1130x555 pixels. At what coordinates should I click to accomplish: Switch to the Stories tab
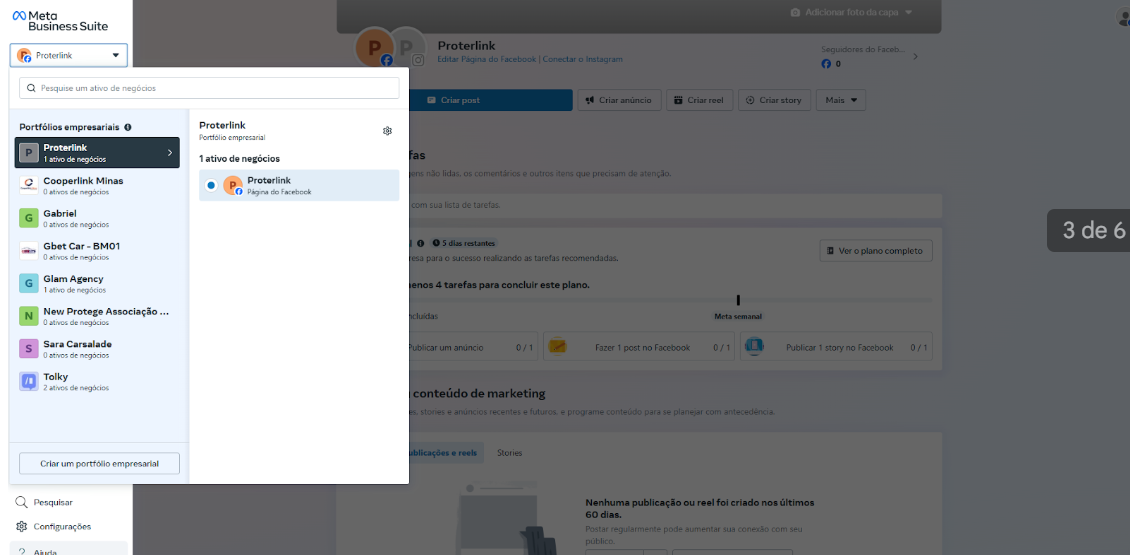click(x=510, y=453)
